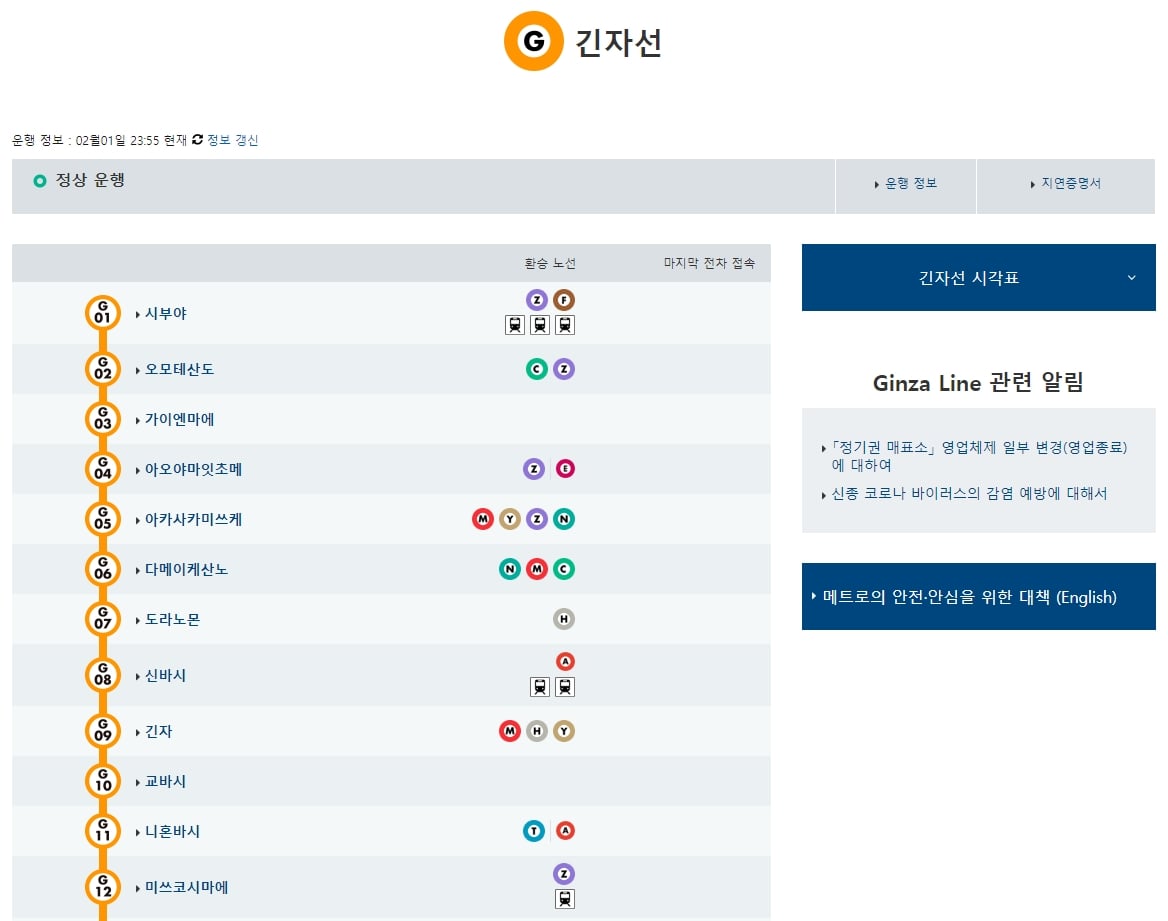The image size is (1168, 921).
Task: Click the refresh icon beside 정보 갱신
Action: click(x=197, y=139)
